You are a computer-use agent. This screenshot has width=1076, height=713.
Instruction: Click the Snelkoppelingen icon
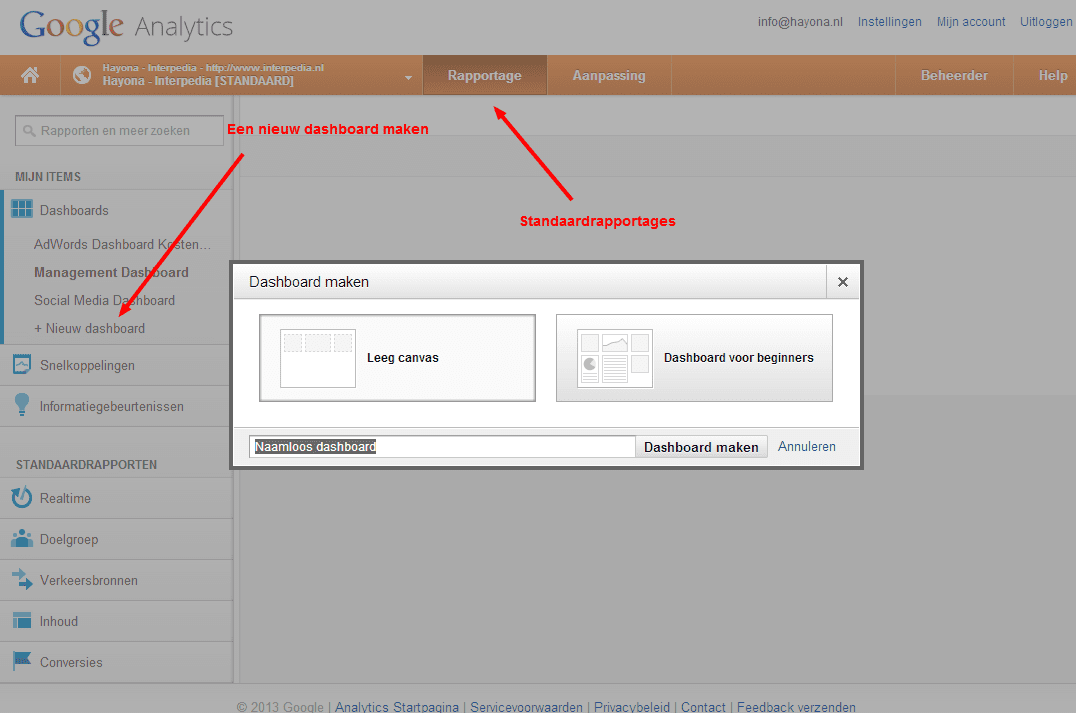pos(22,364)
